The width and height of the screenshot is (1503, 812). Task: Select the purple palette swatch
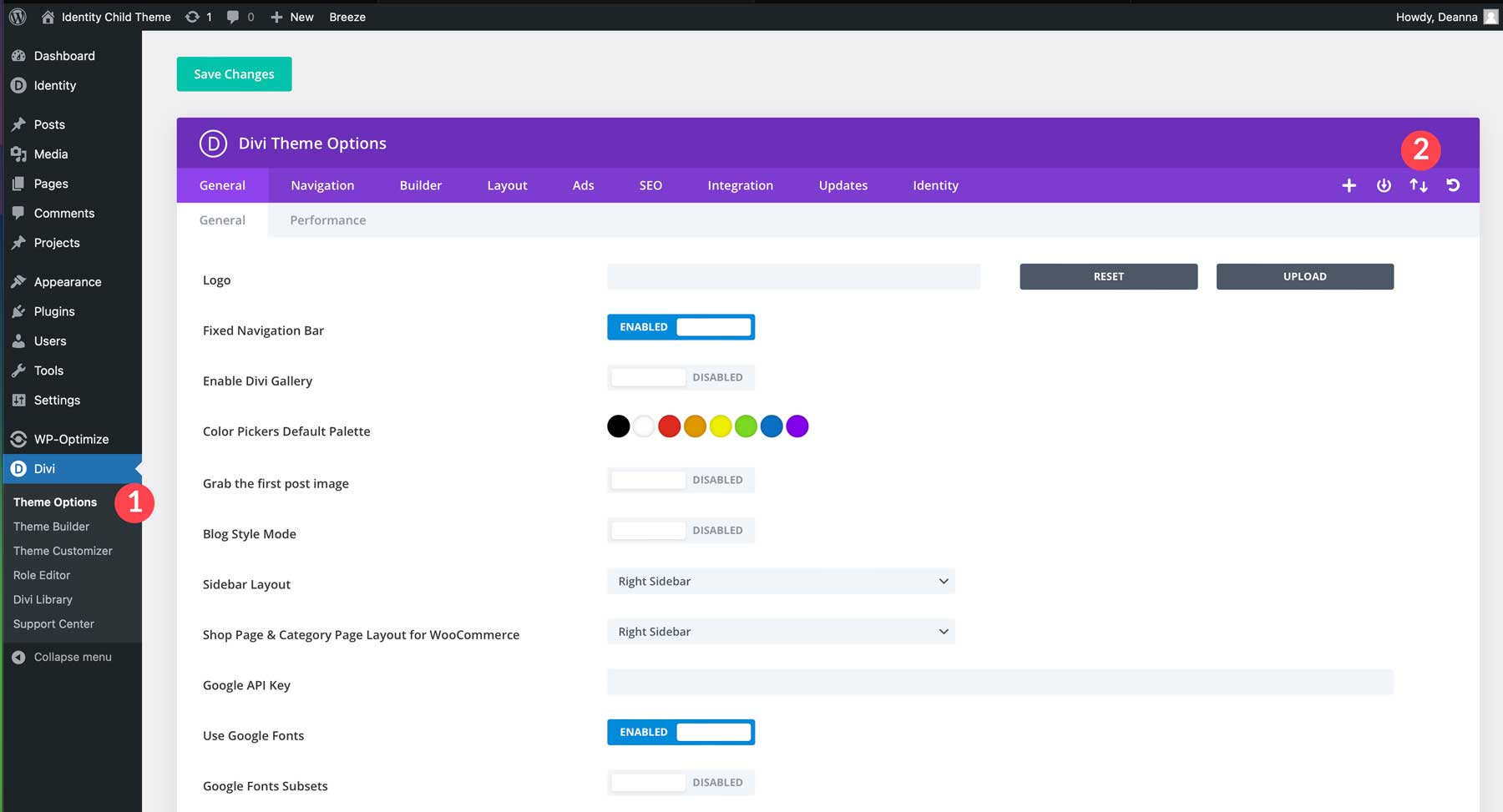[x=797, y=426]
